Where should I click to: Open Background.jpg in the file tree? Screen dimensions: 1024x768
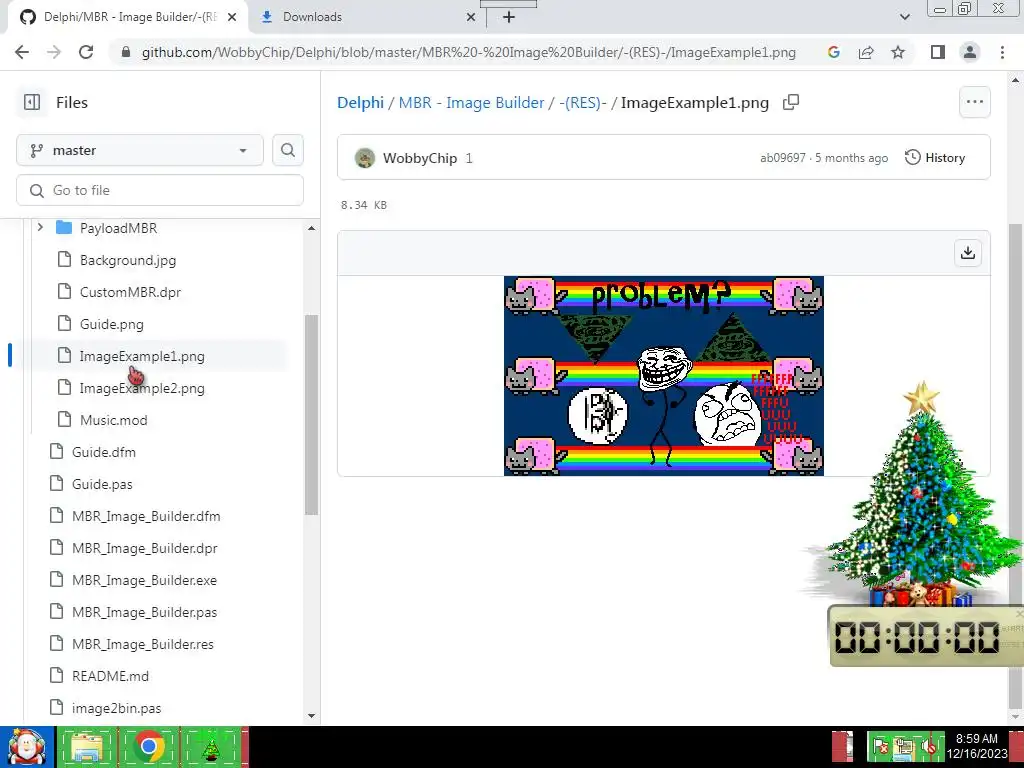(x=128, y=260)
